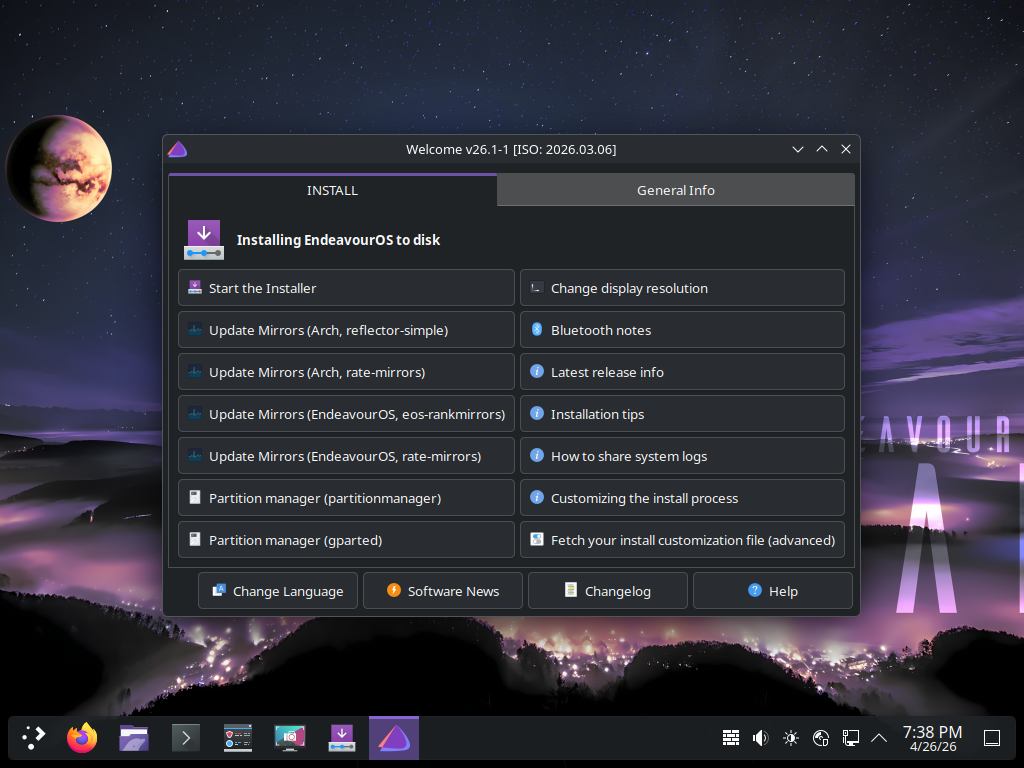The height and width of the screenshot is (768, 1024).
Task: Open the screen brightness tray icon
Action: [x=791, y=738]
